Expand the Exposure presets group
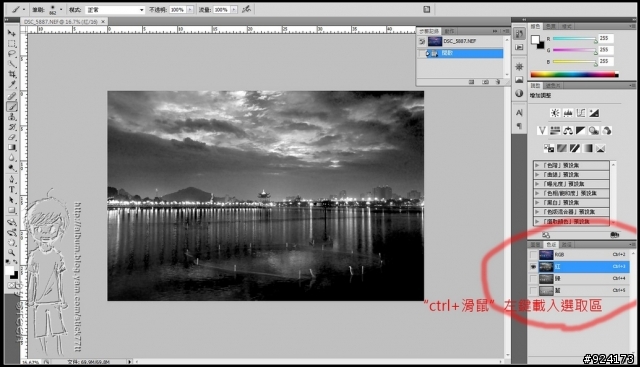 (x=537, y=184)
